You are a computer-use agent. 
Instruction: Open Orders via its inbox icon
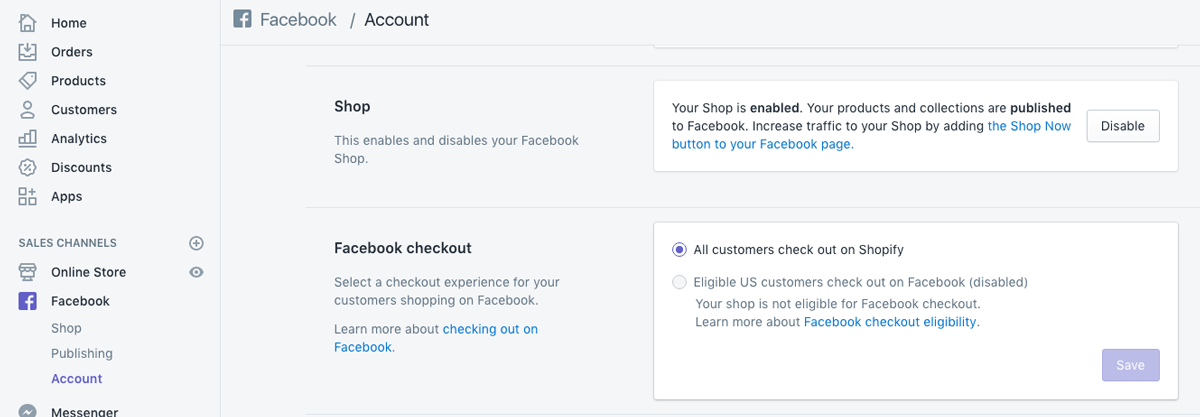(28, 52)
